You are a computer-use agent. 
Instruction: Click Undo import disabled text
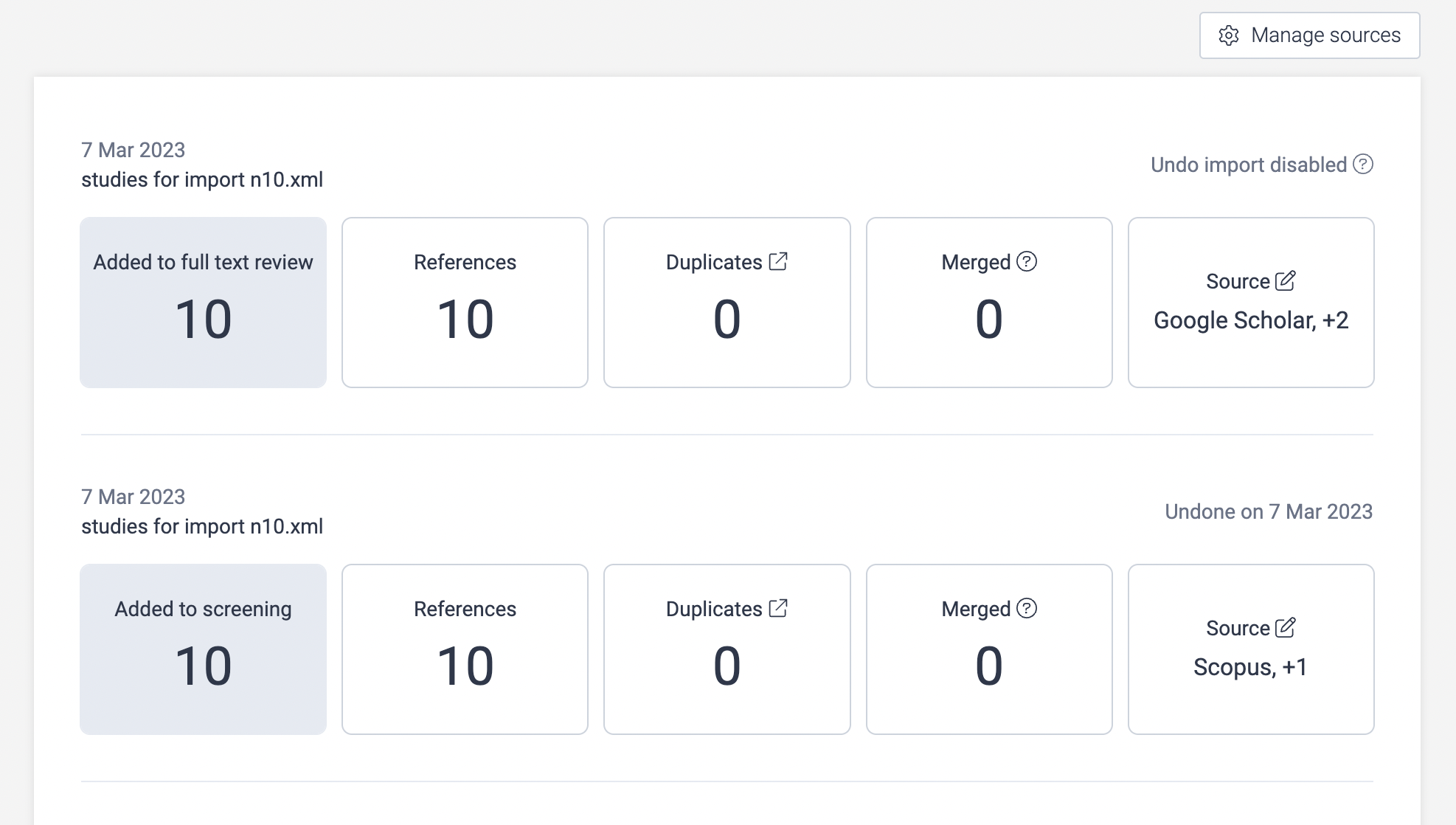[1248, 165]
